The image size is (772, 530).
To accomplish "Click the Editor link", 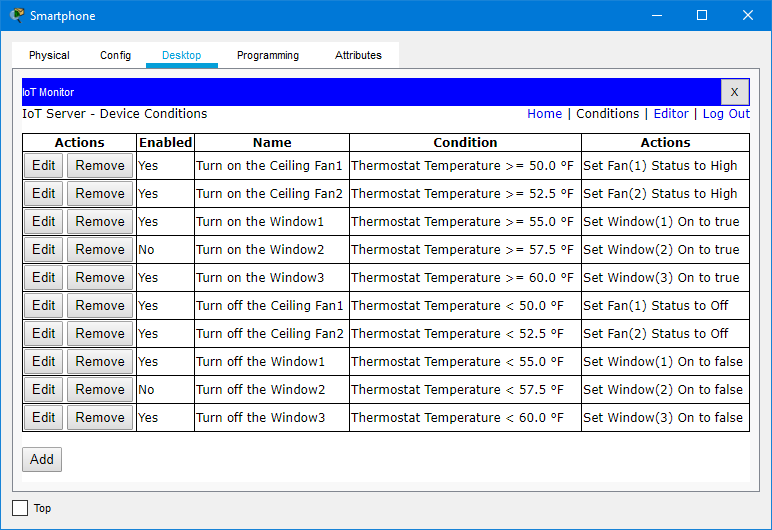I will tap(671, 114).
